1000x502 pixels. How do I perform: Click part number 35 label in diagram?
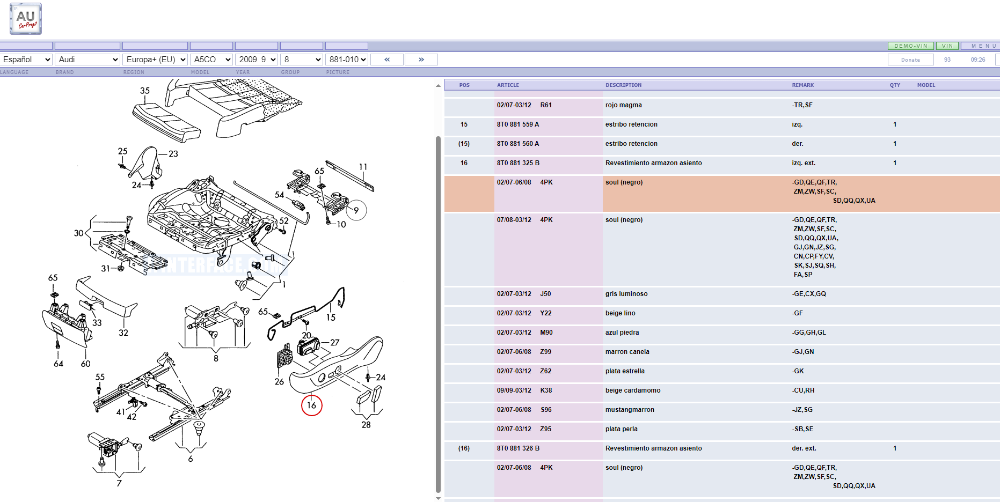pyautogui.click(x=145, y=91)
